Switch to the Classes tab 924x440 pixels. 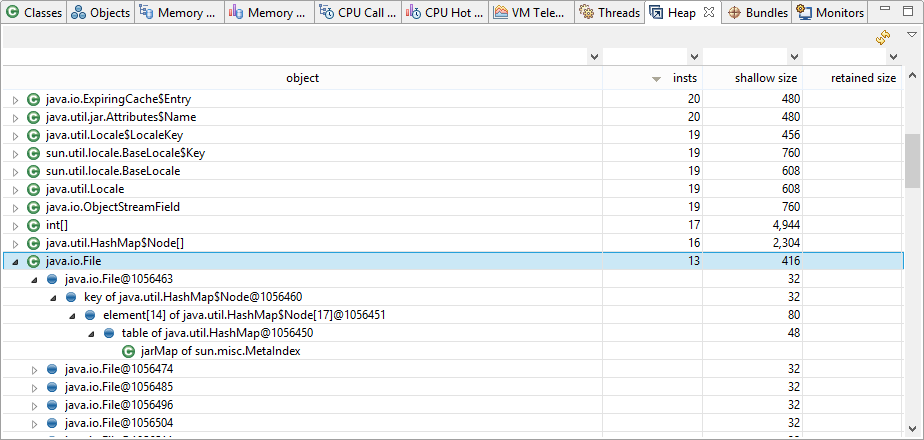[33, 13]
